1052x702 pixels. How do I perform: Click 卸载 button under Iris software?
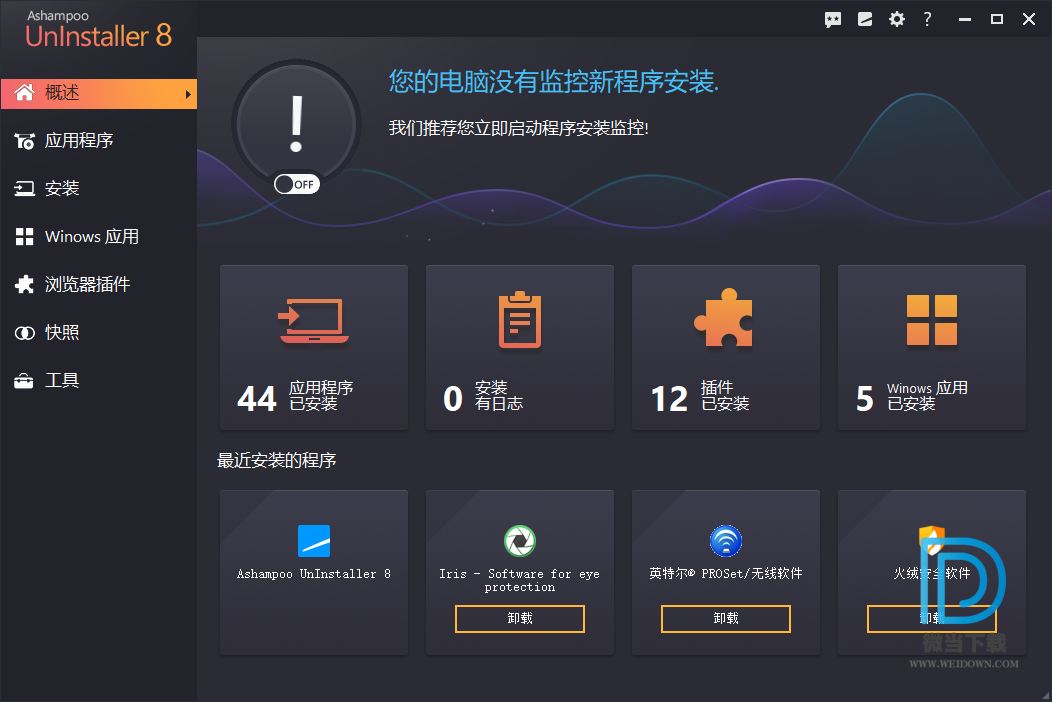(520, 619)
